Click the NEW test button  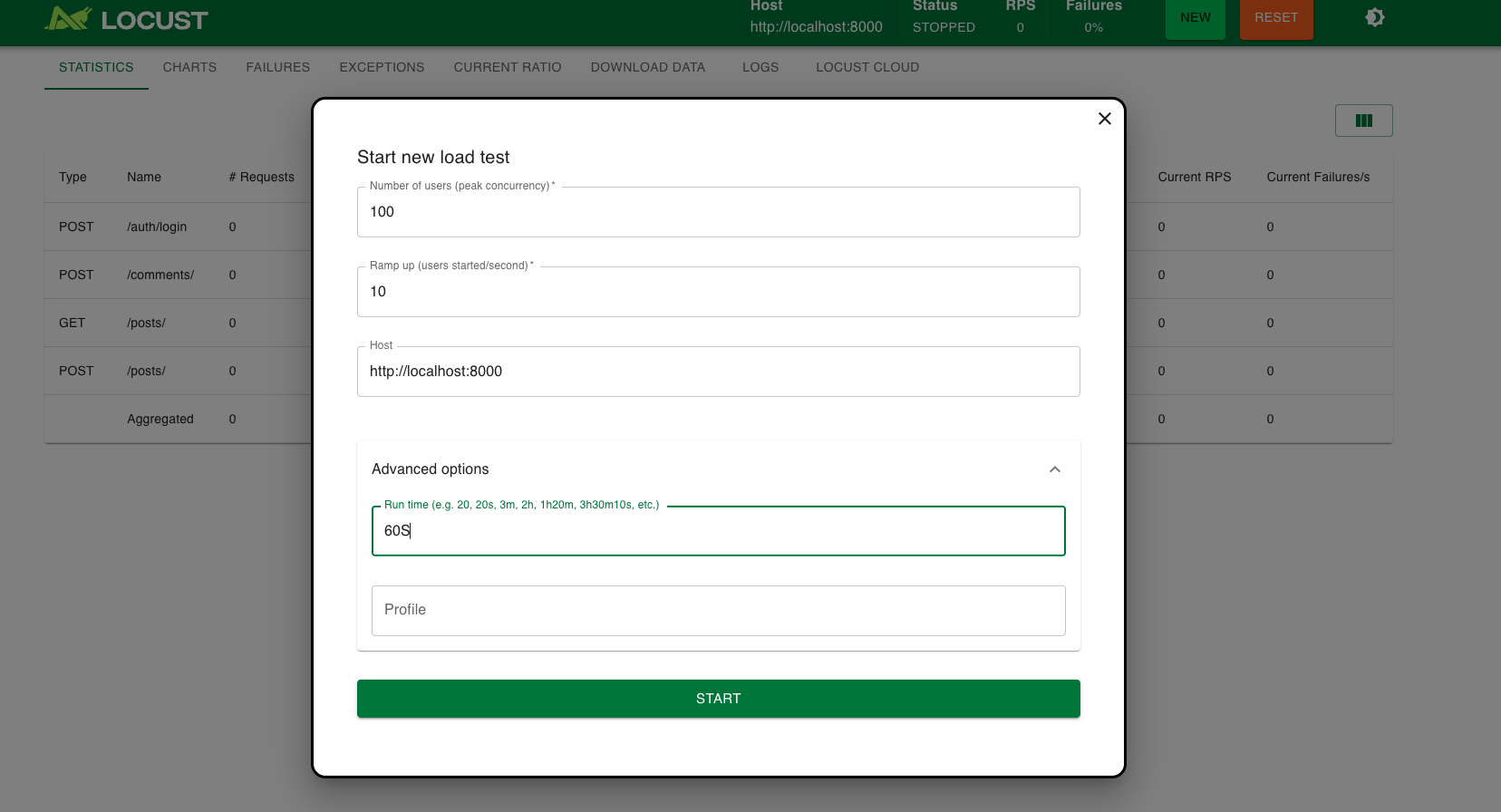pos(1195,18)
